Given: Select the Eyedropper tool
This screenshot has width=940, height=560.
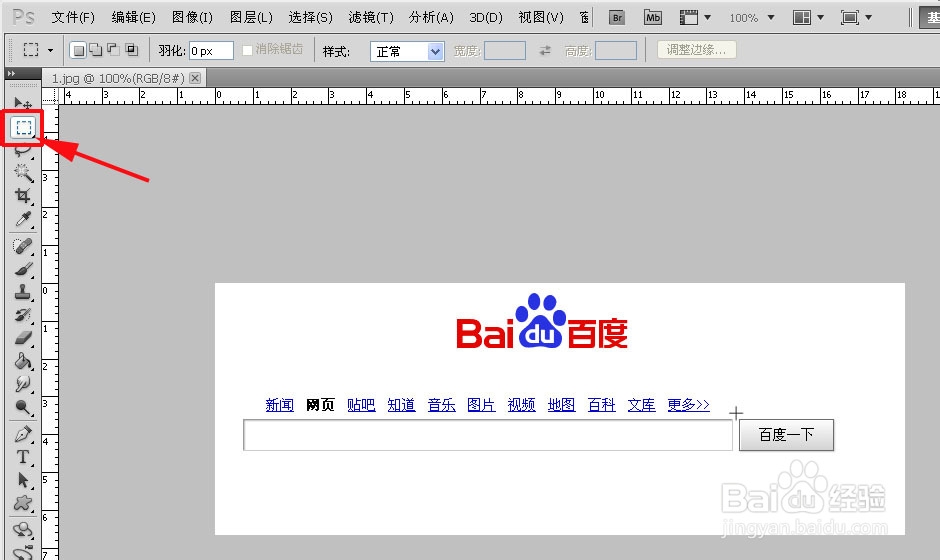Looking at the screenshot, I should (x=23, y=219).
